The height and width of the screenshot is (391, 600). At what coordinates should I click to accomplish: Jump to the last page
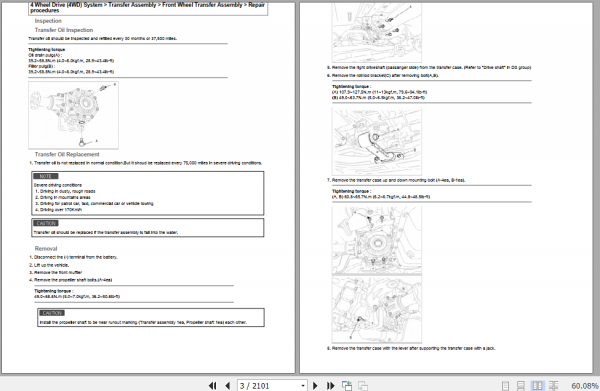tap(331, 386)
